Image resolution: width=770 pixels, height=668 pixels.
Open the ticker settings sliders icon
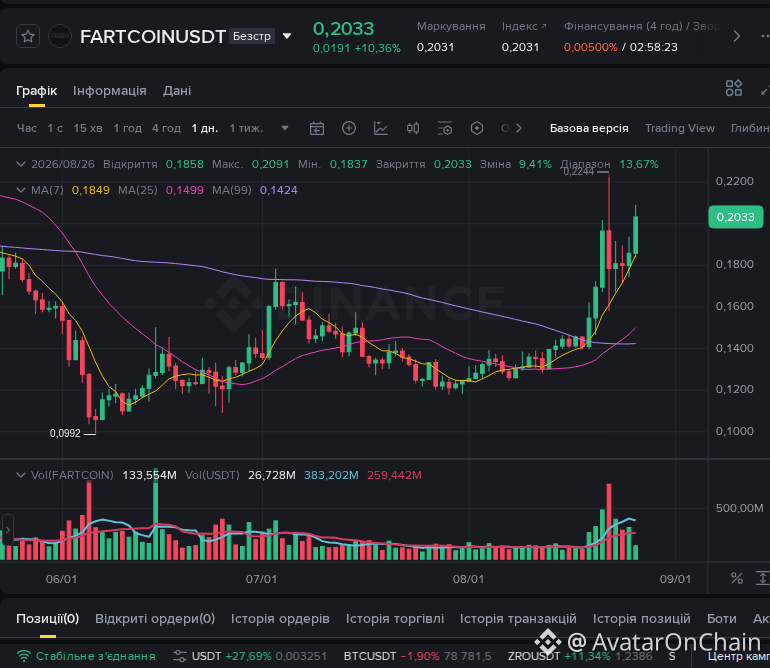(180, 656)
